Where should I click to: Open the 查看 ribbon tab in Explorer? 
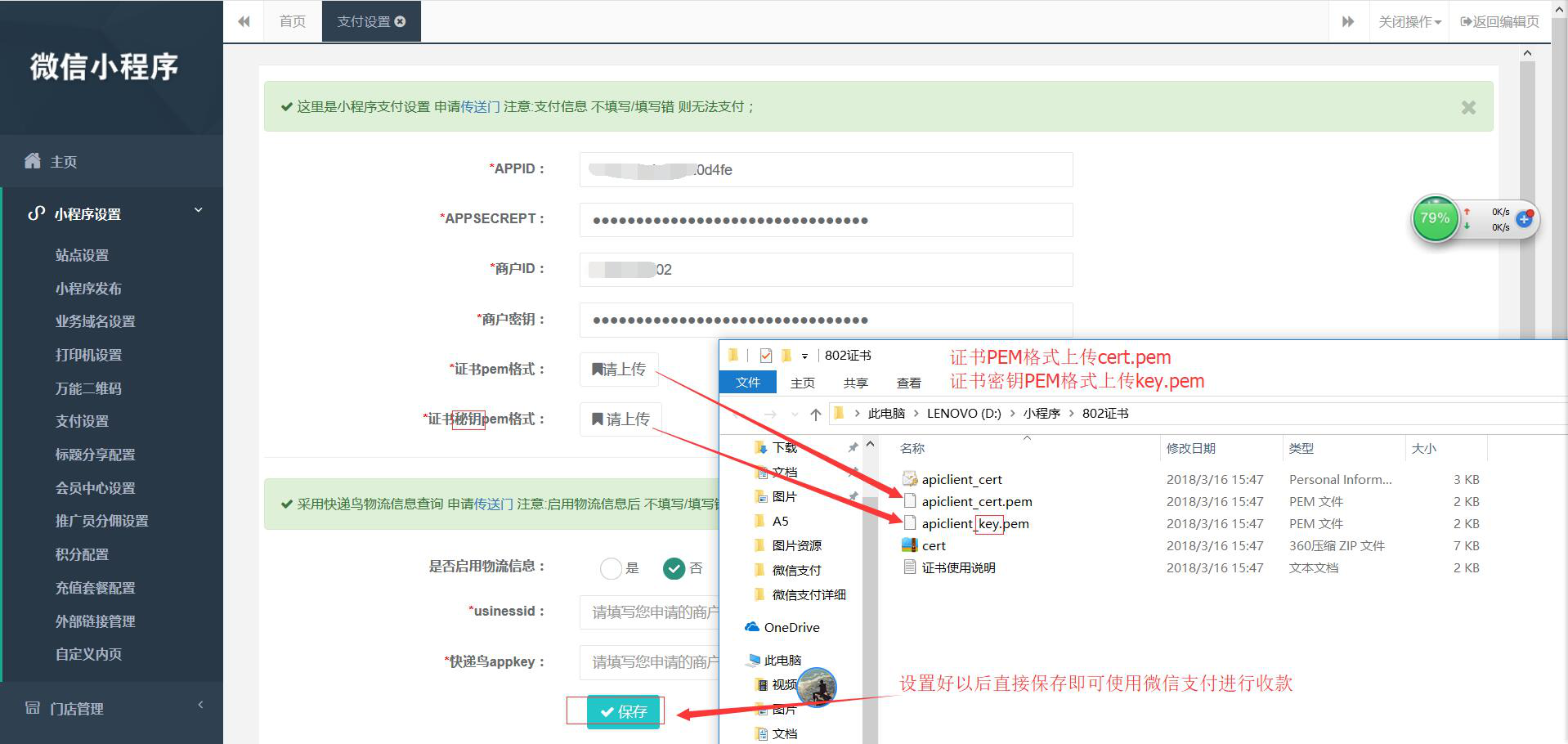pos(908,383)
